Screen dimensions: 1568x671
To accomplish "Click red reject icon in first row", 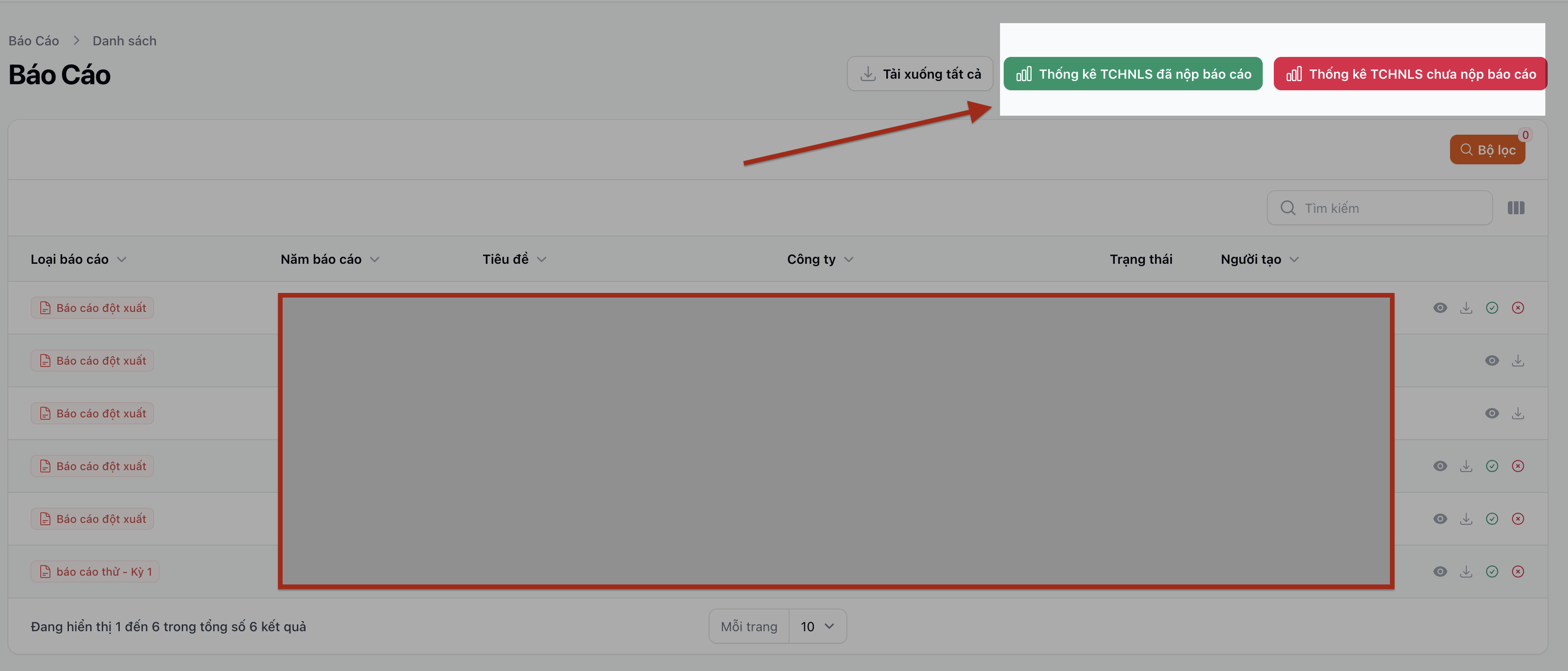I will click(x=1518, y=307).
